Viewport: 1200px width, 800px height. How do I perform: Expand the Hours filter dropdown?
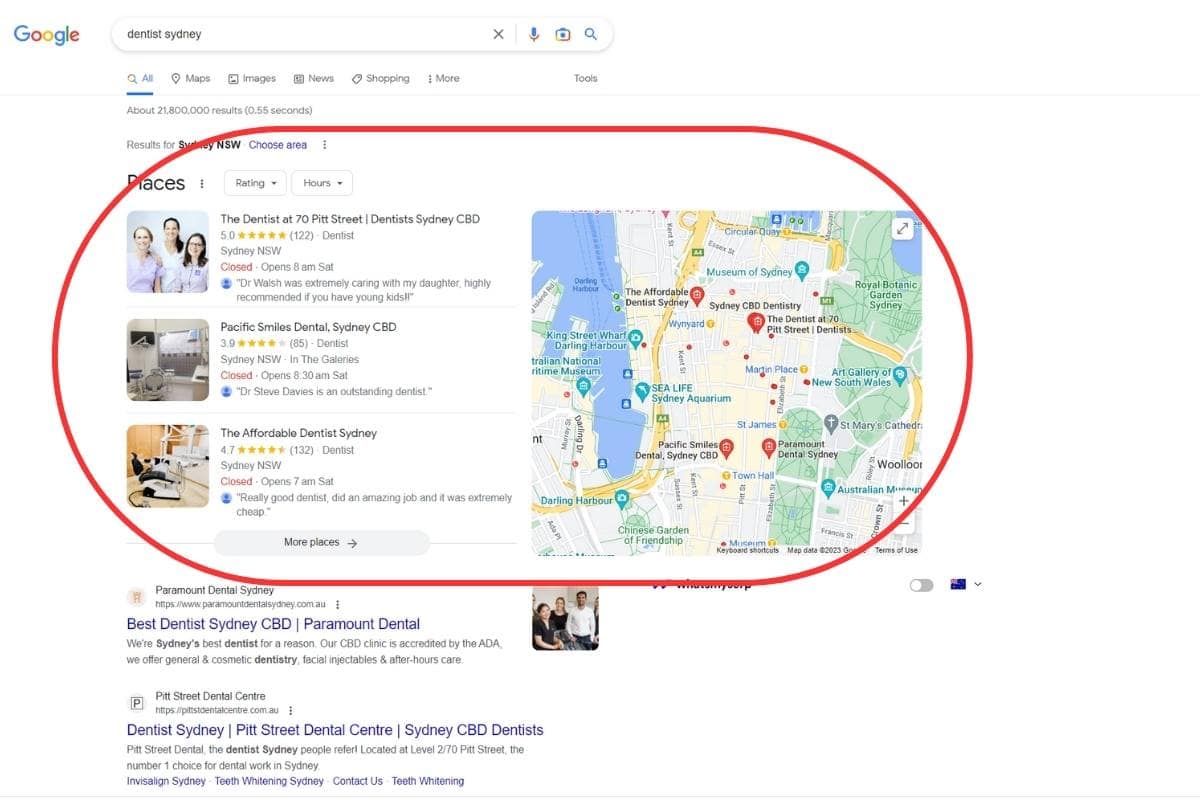click(x=323, y=183)
